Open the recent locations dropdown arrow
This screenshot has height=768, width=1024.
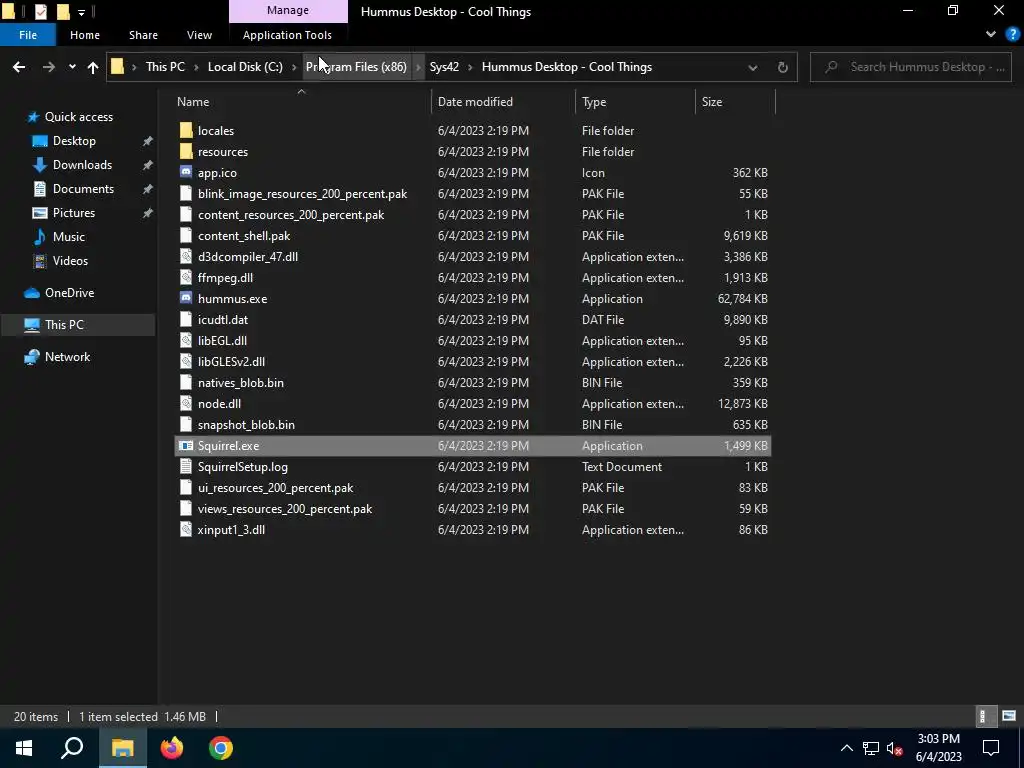[x=72, y=67]
